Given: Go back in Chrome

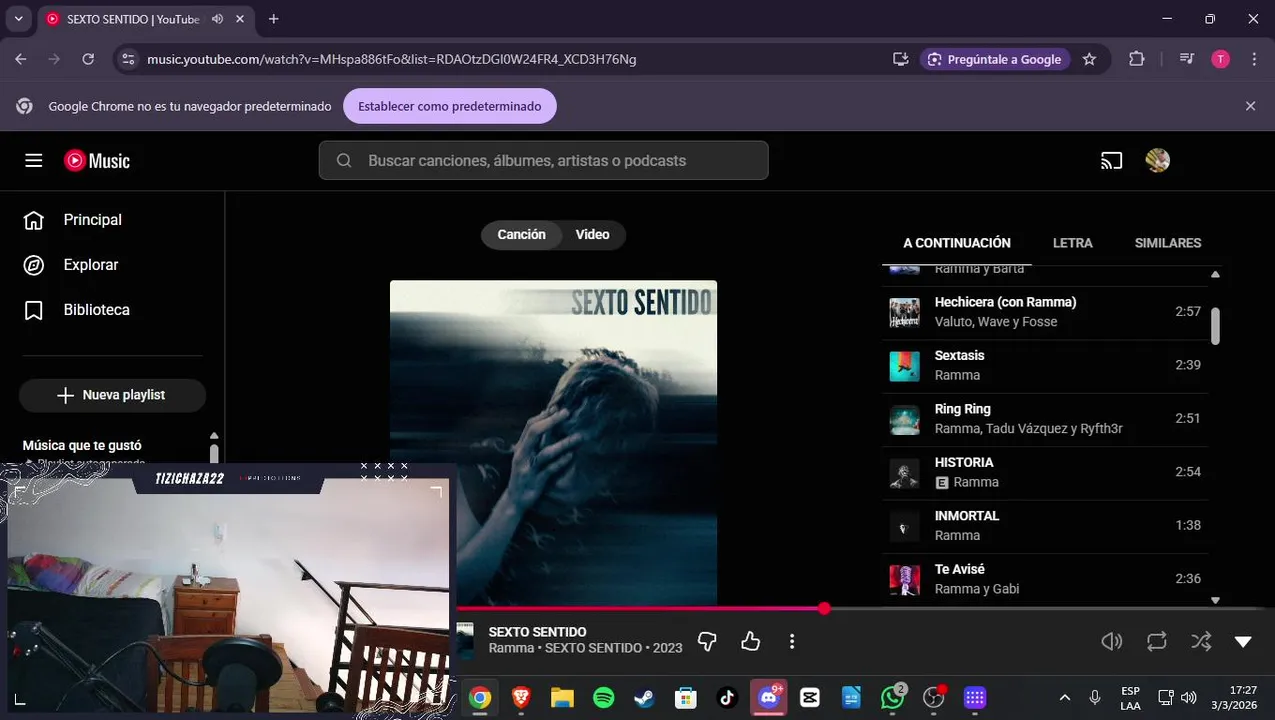Looking at the screenshot, I should pos(21,59).
